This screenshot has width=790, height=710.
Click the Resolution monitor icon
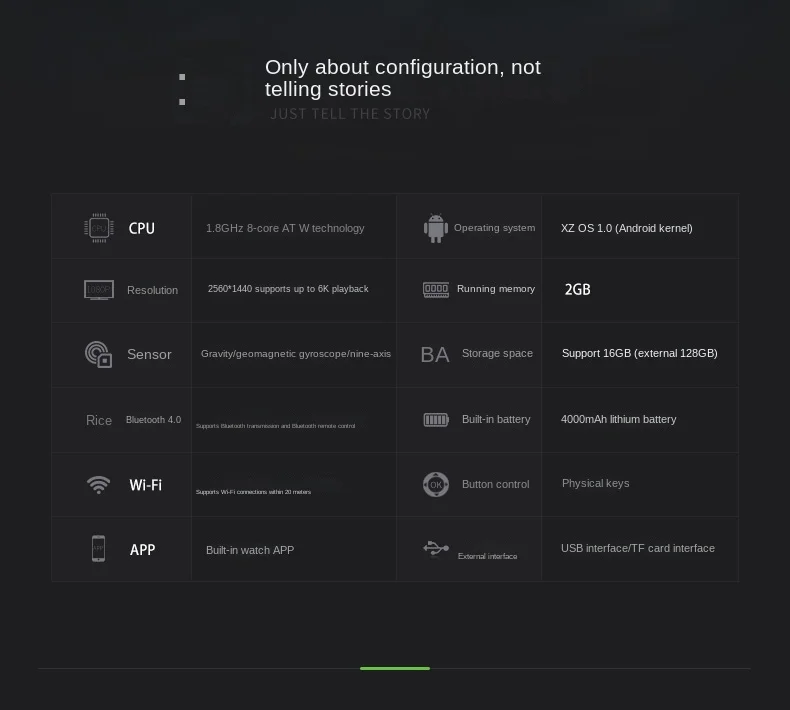99,290
